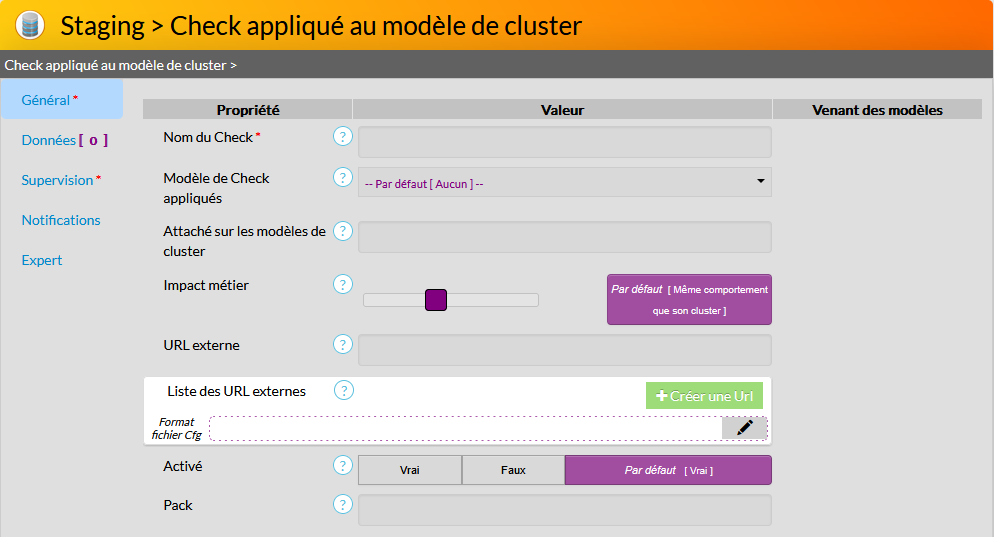This screenshot has width=994, height=537.
Task: Set Activé to Faux
Action: click(x=513, y=470)
